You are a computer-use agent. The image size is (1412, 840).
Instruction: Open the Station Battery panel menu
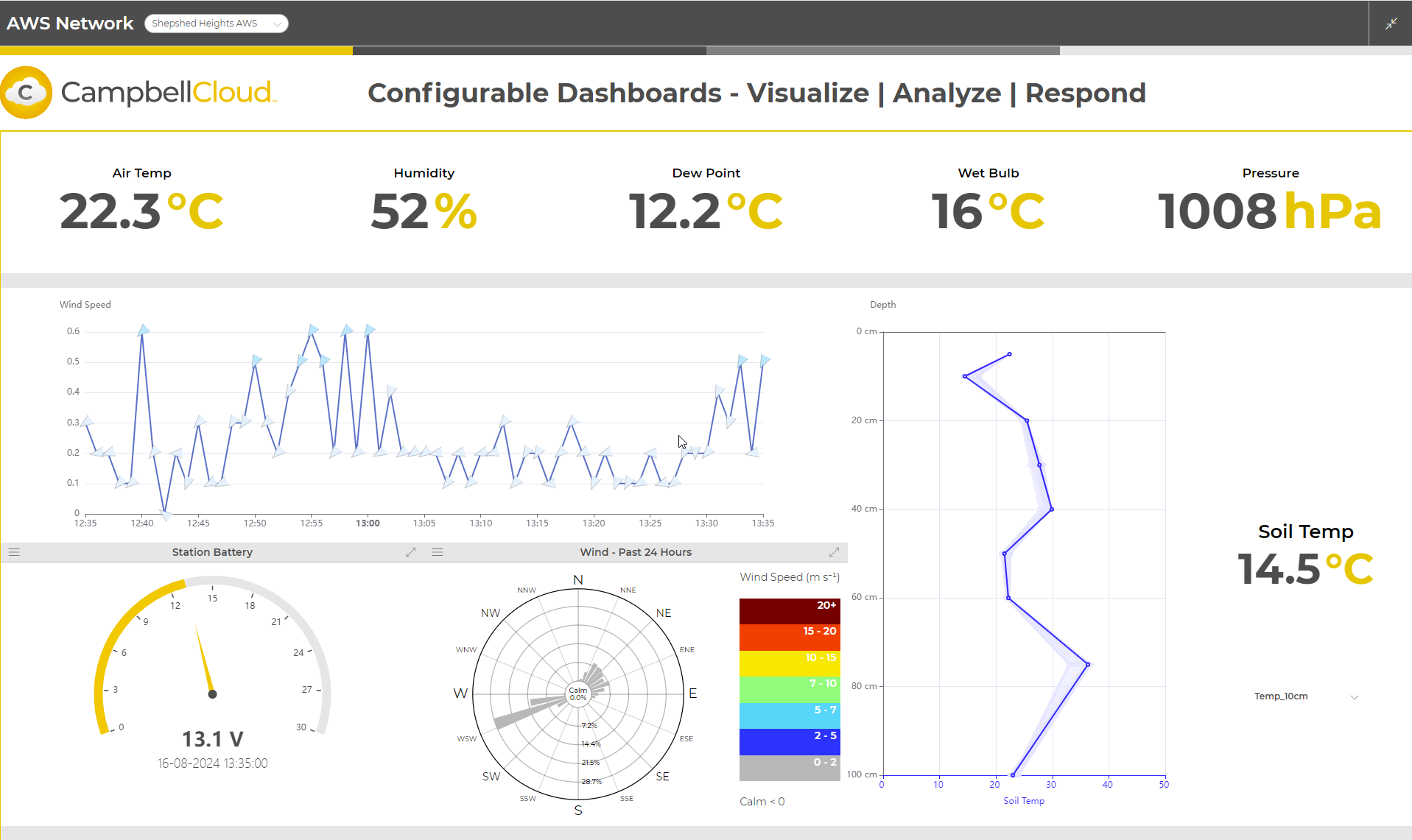tap(13, 551)
